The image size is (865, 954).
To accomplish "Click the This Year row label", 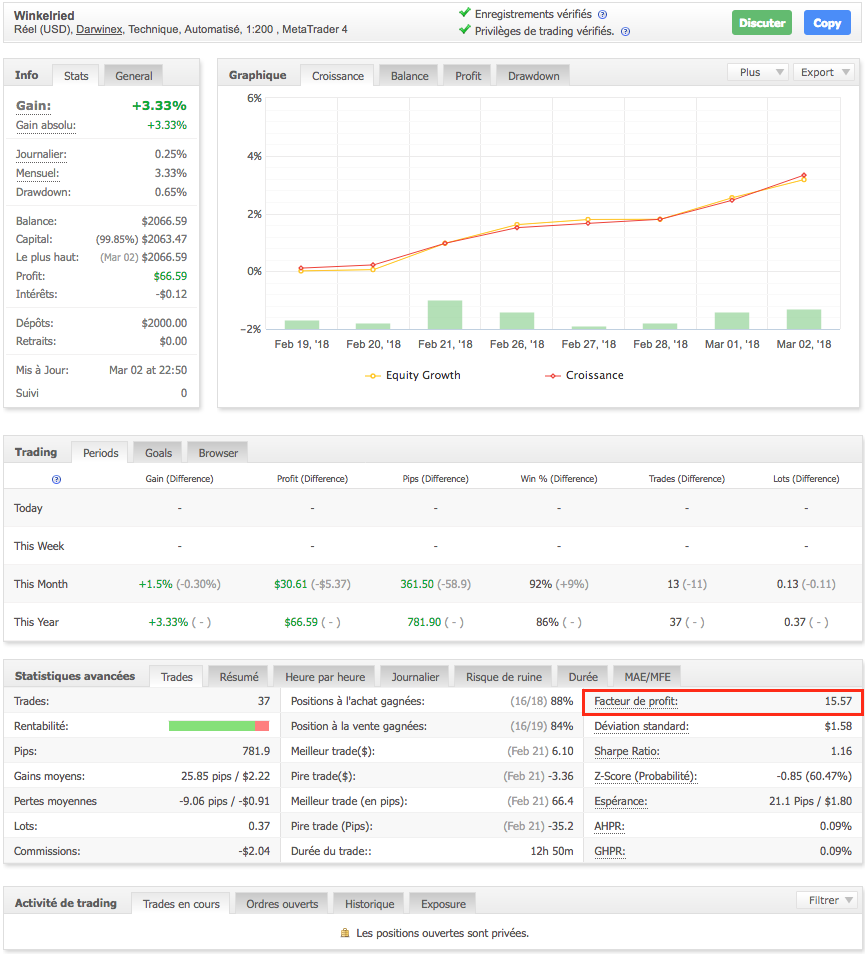I will point(36,622).
